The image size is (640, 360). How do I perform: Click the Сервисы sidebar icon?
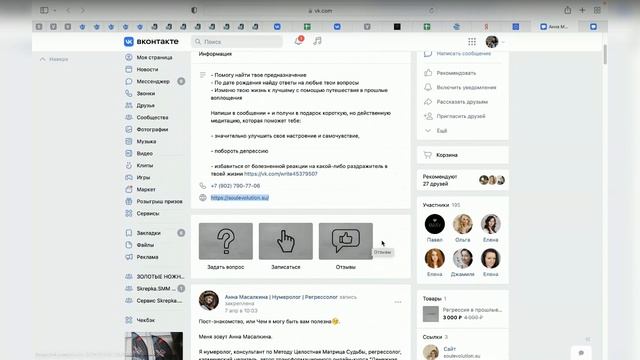tap(129, 213)
